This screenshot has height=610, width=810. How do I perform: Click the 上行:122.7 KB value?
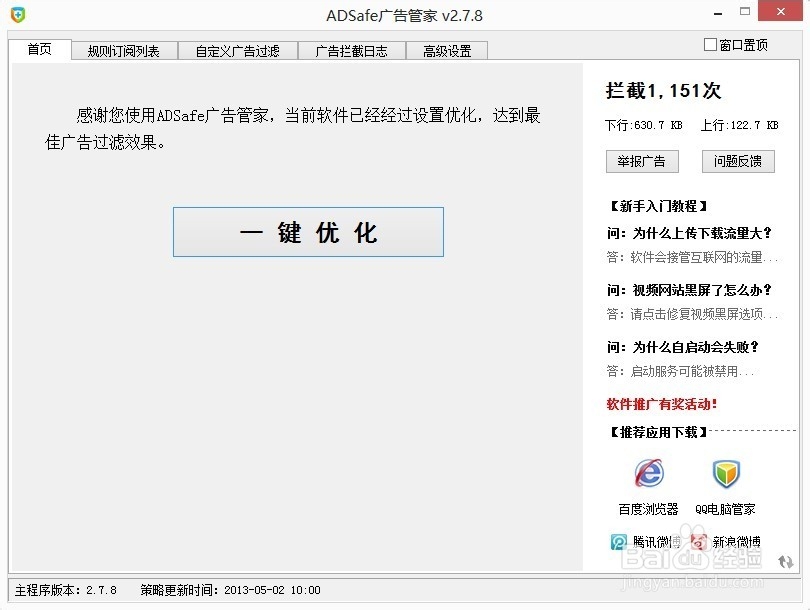tap(739, 126)
